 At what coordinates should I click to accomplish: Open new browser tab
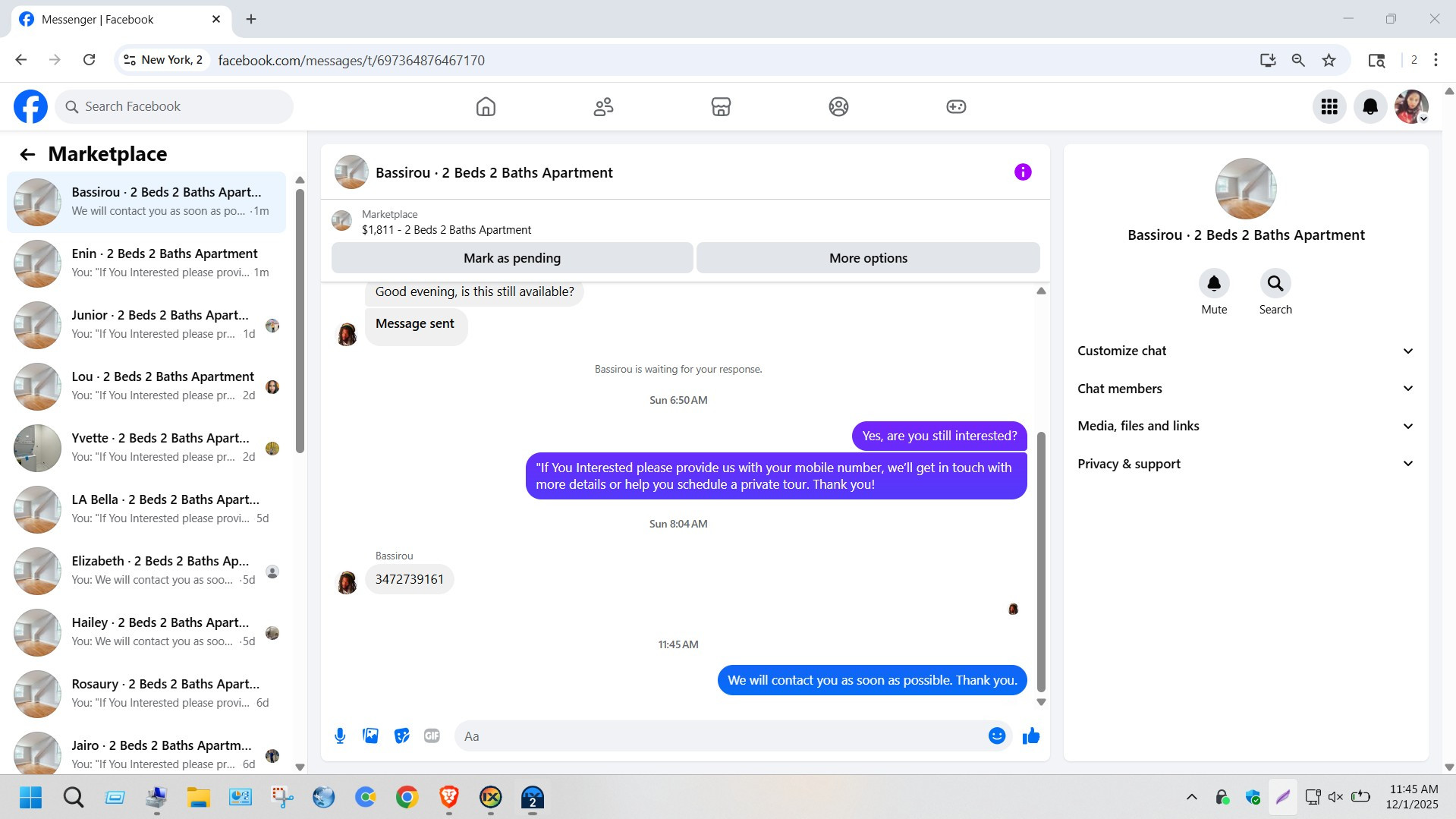coord(251,19)
